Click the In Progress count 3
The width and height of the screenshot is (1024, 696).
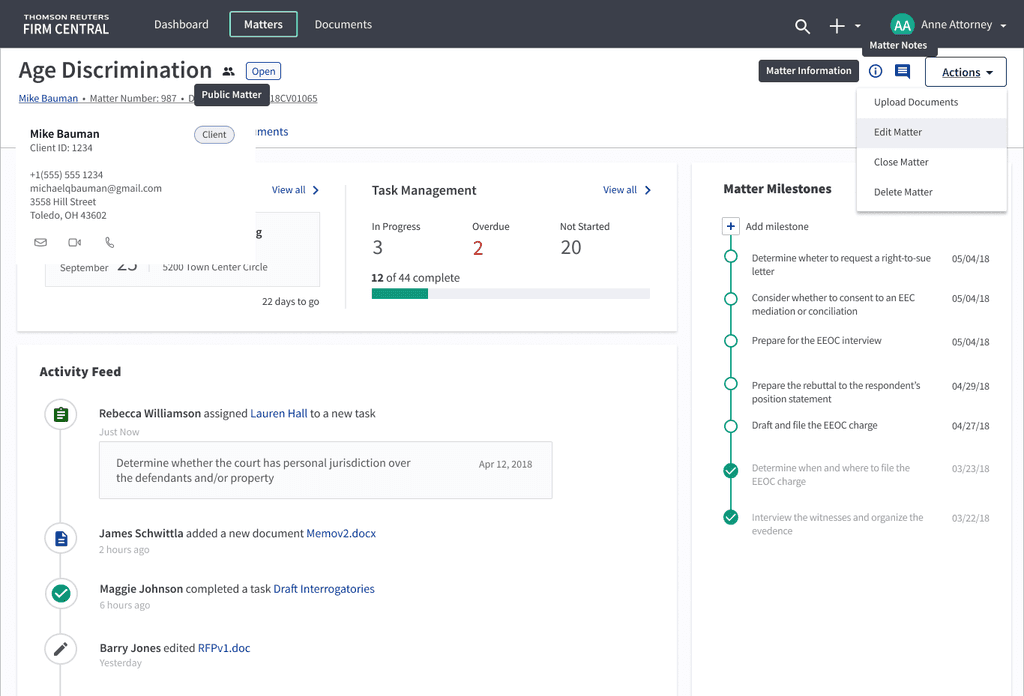click(x=377, y=247)
